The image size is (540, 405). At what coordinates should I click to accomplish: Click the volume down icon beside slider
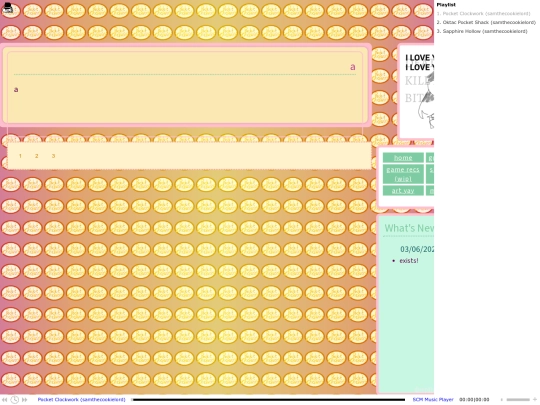[x=502, y=399]
